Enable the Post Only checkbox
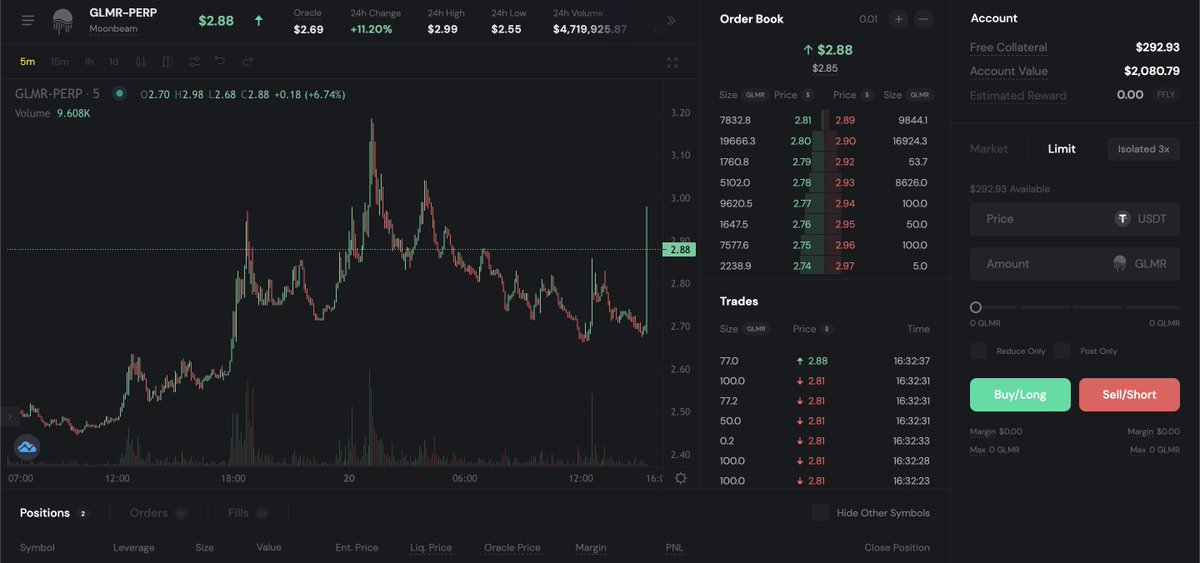The height and width of the screenshot is (563, 1200). [1062, 351]
